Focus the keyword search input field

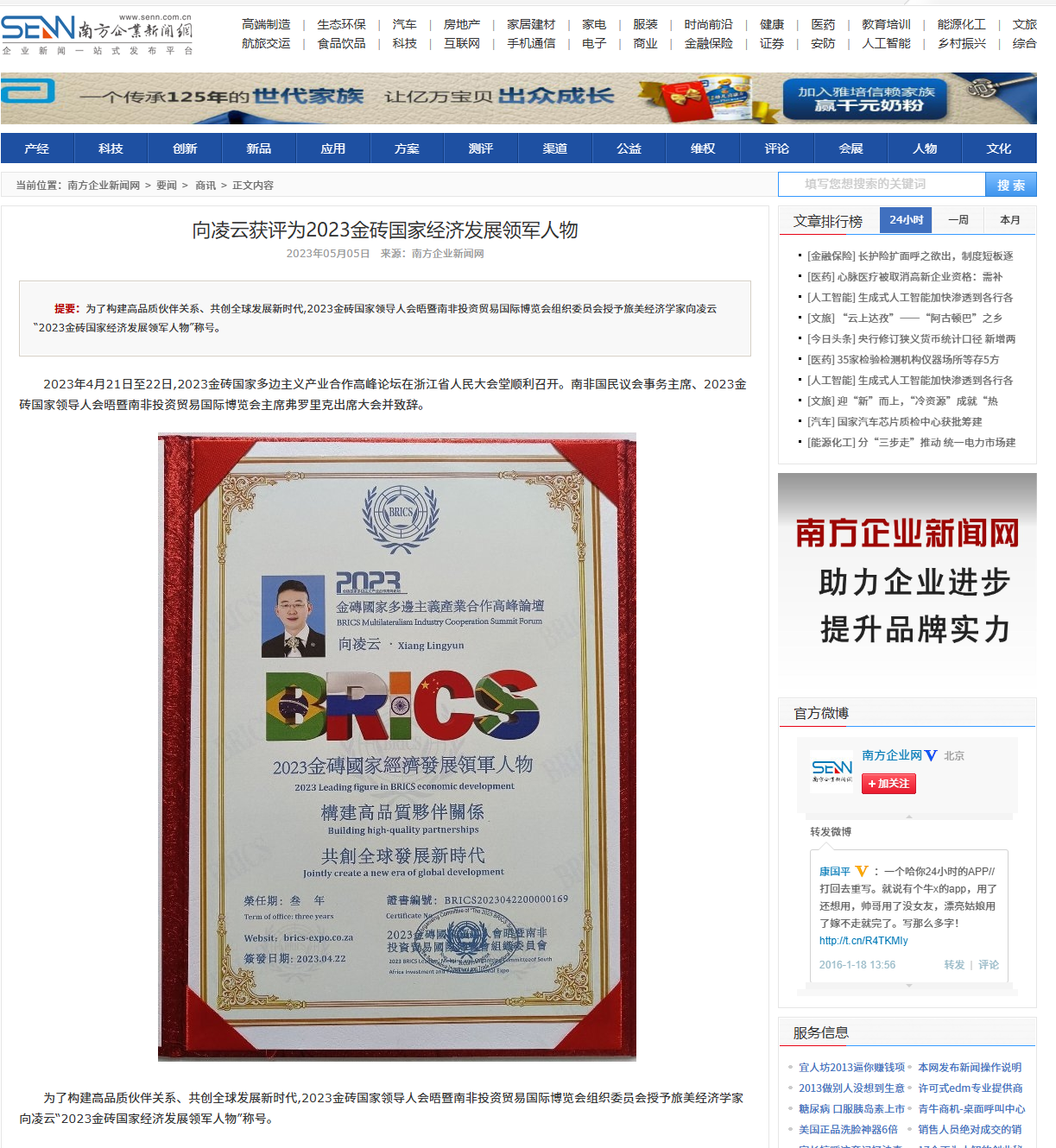click(x=882, y=185)
